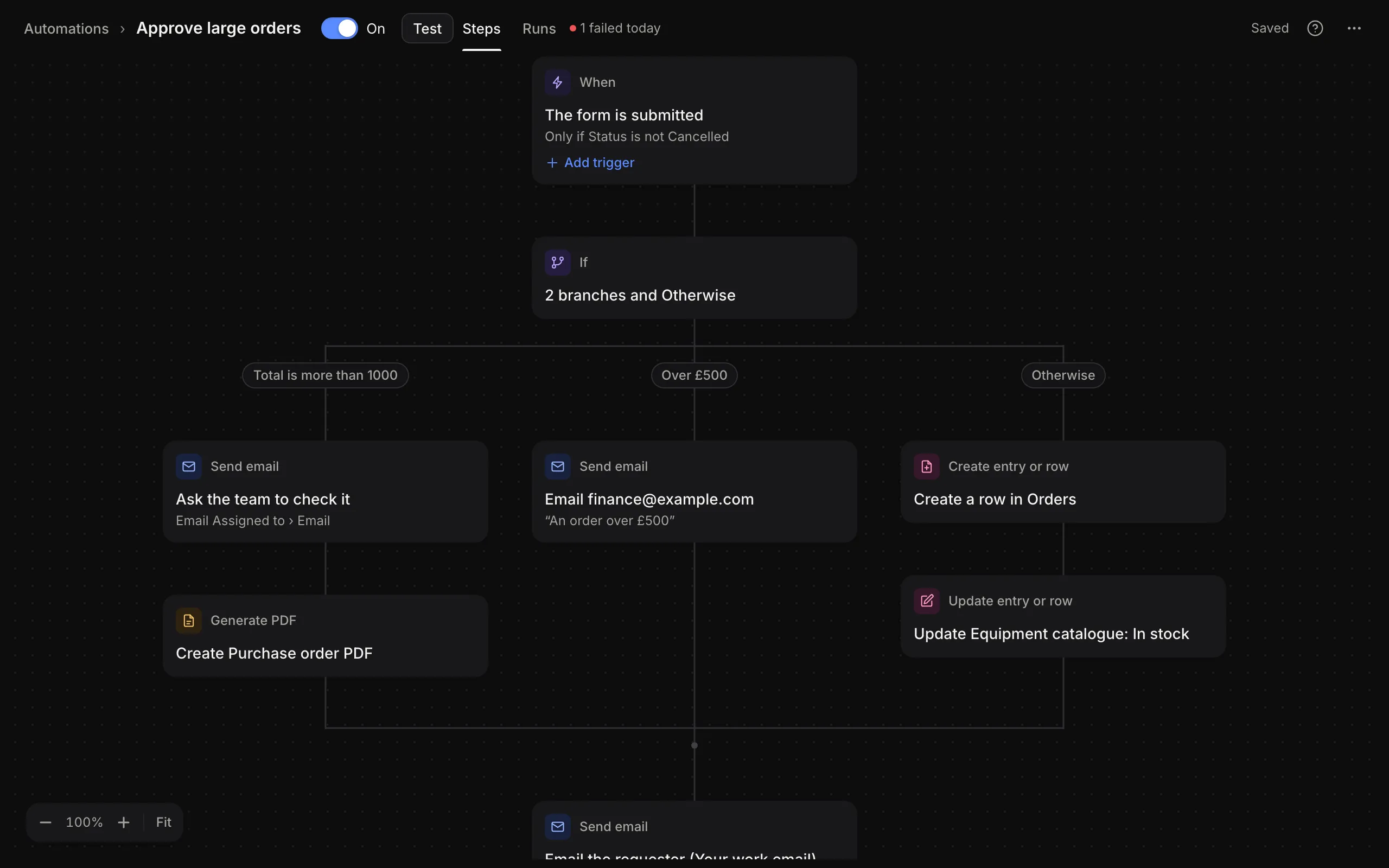Zoom in with the plus icon

click(x=123, y=822)
